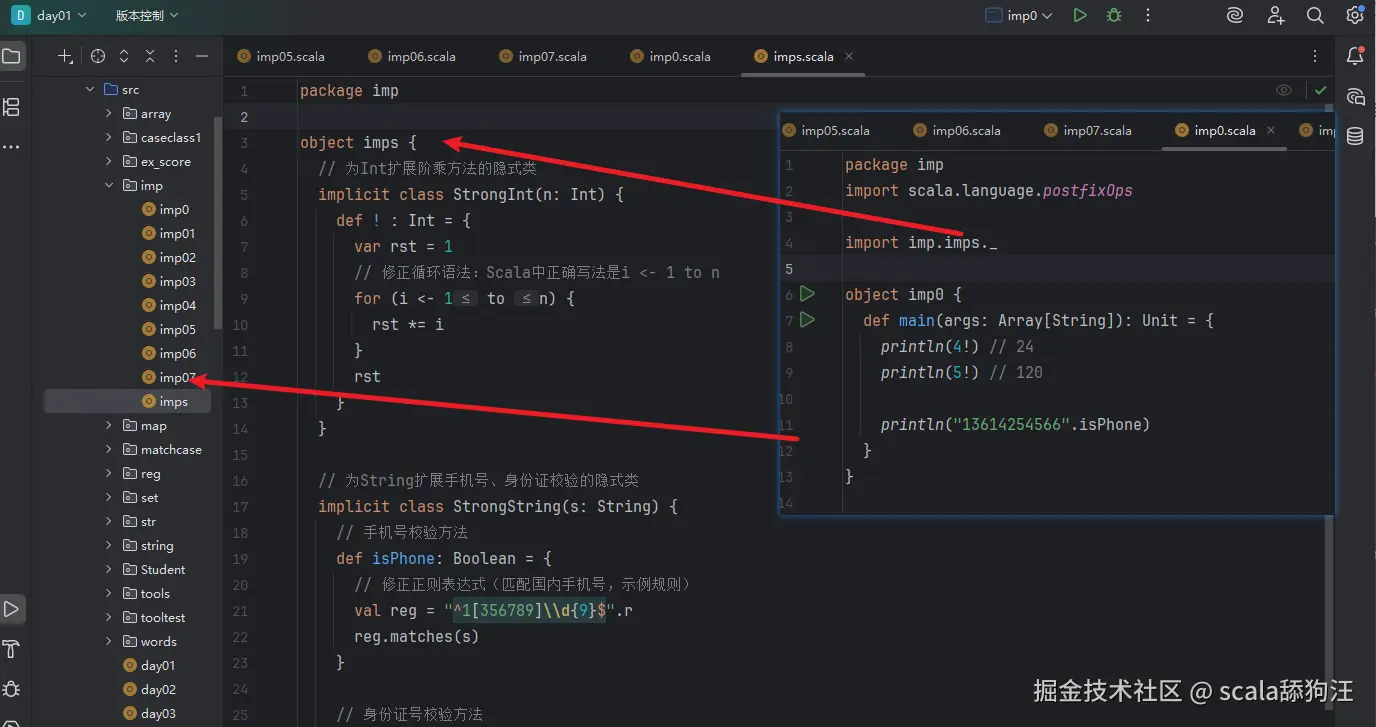Click the 'package imp' line in main editor
The width and height of the screenshot is (1376, 727).
click(349, 90)
